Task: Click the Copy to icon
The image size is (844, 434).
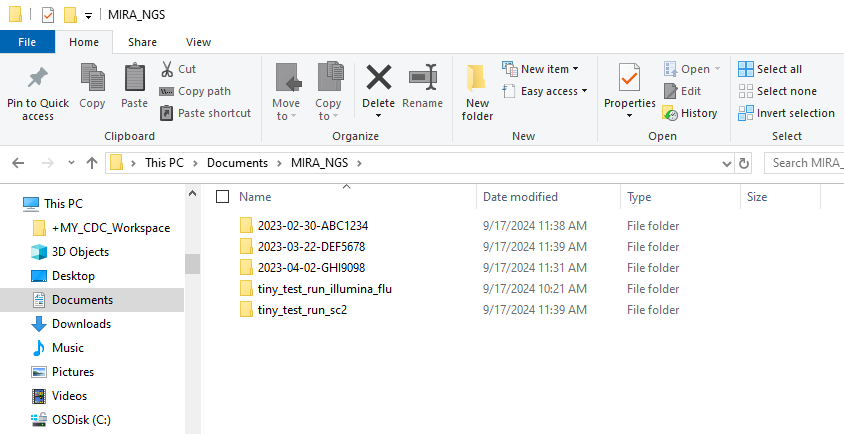Action: coord(329,76)
